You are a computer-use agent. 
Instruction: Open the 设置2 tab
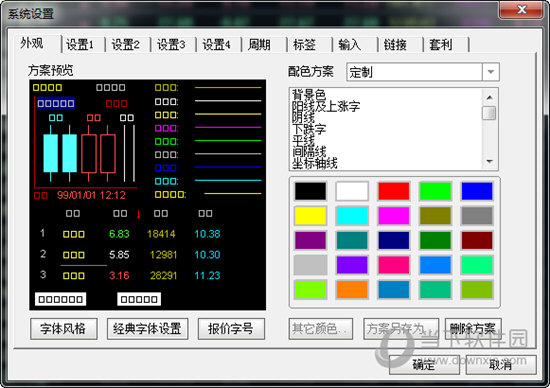tap(126, 45)
